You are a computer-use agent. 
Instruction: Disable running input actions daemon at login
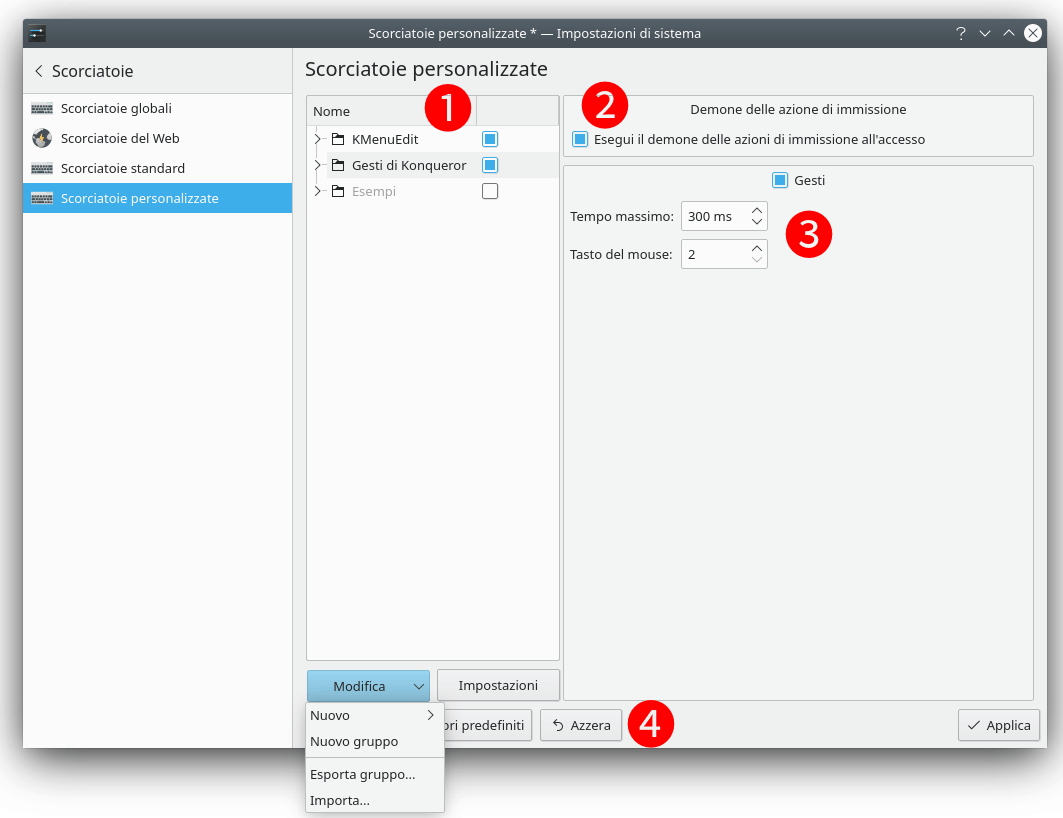pyautogui.click(x=580, y=139)
